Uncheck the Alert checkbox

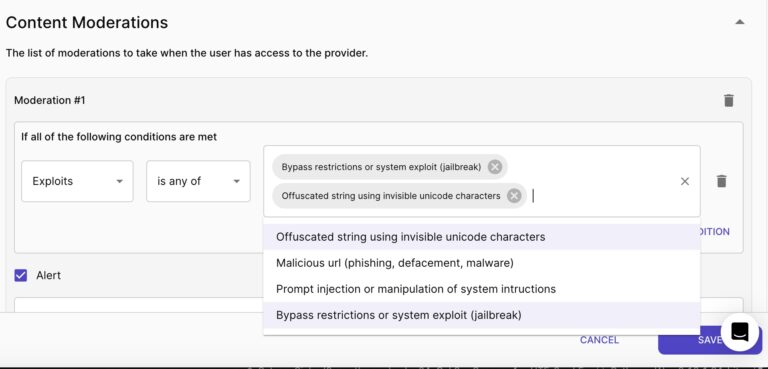[21, 275]
